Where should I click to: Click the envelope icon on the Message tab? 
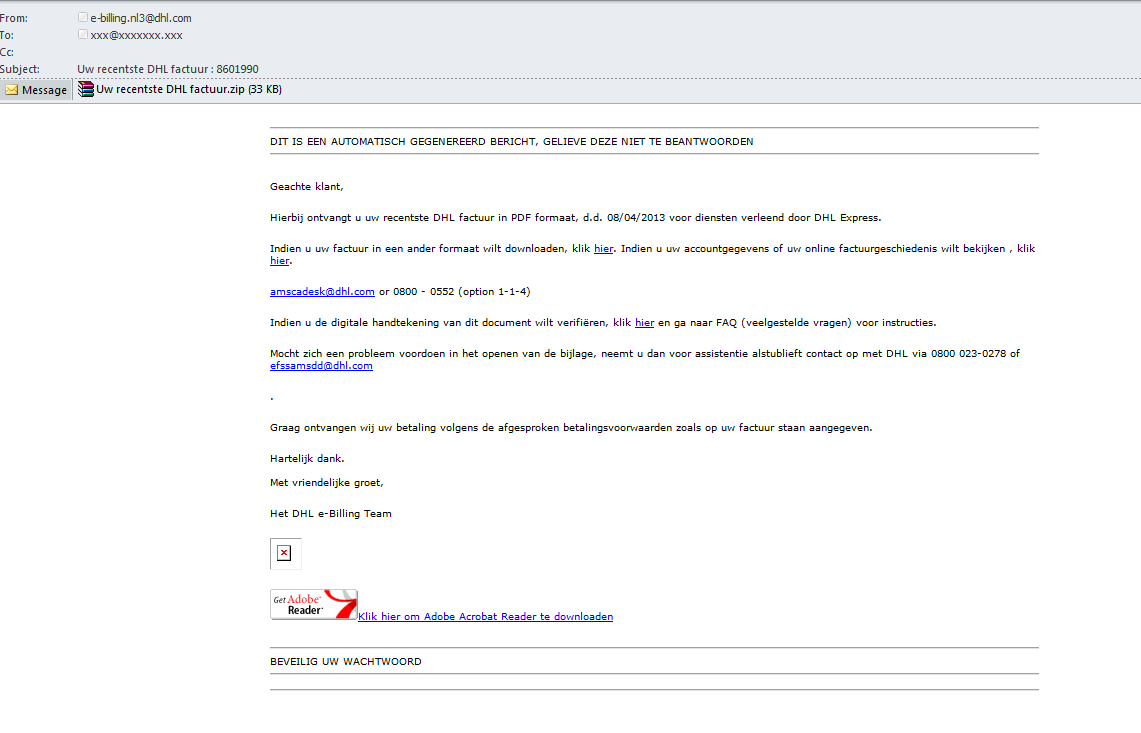(x=12, y=90)
